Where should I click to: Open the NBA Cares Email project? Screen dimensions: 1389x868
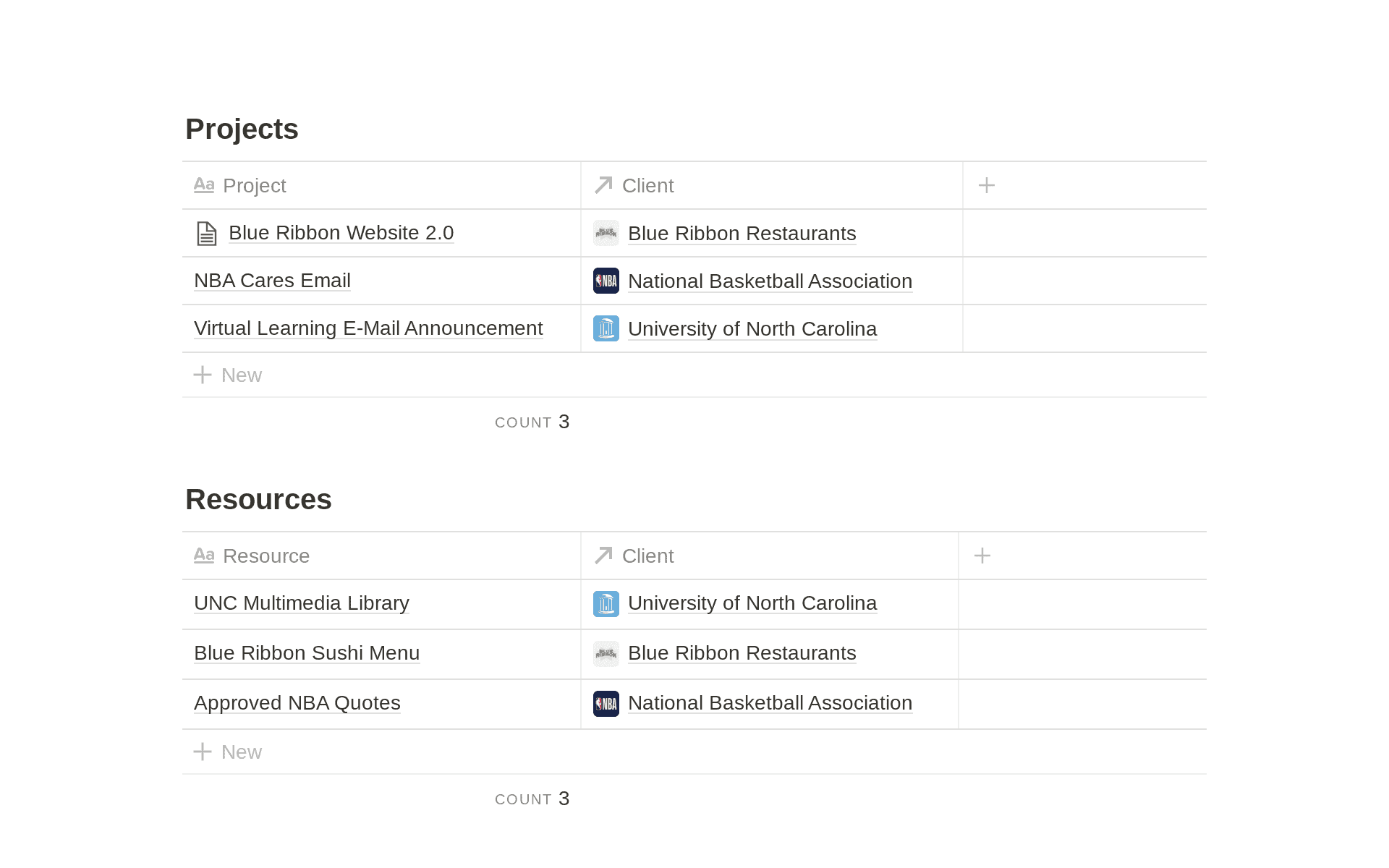(x=272, y=281)
